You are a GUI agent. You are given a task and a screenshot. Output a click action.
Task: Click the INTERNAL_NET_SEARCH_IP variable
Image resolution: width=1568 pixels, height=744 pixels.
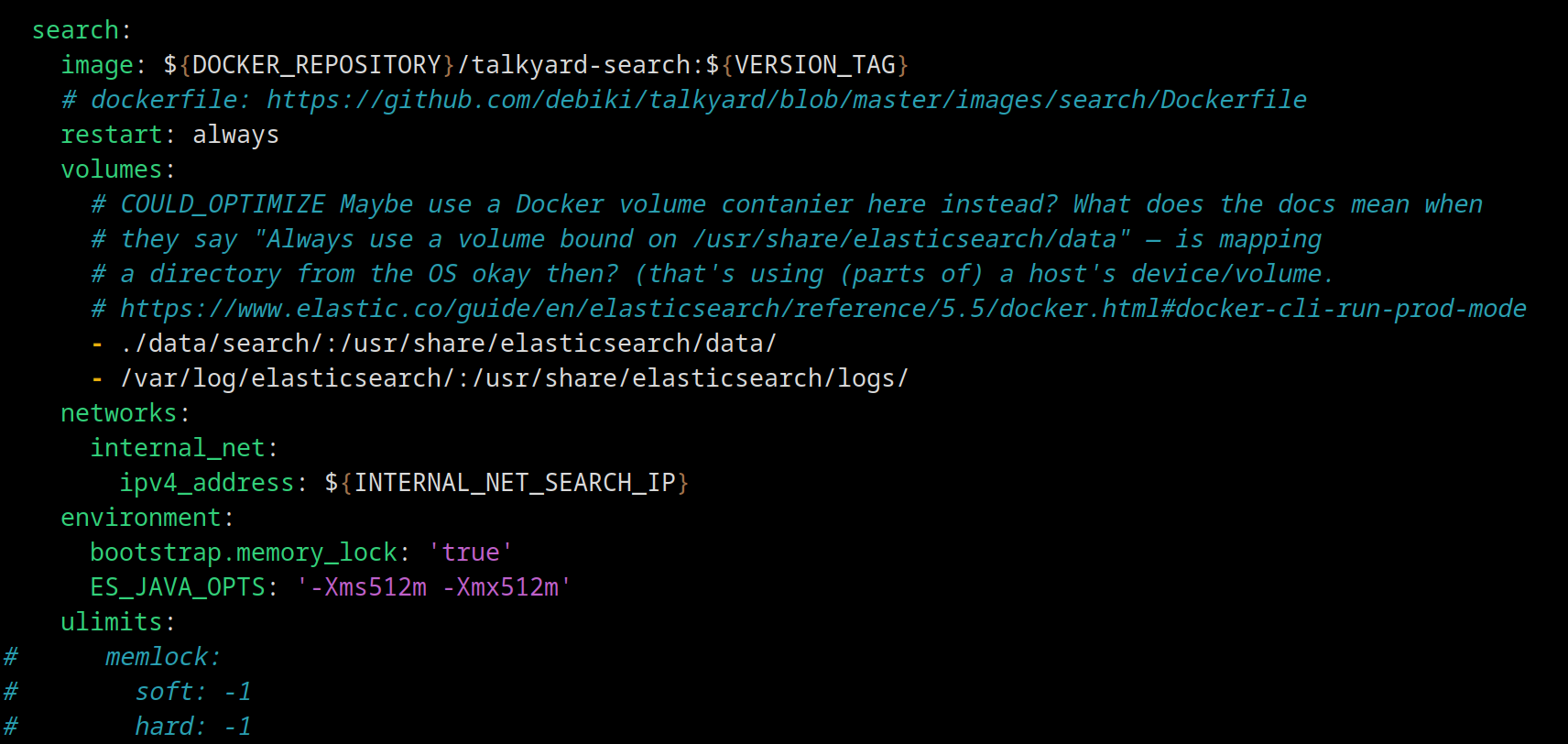[515, 483]
